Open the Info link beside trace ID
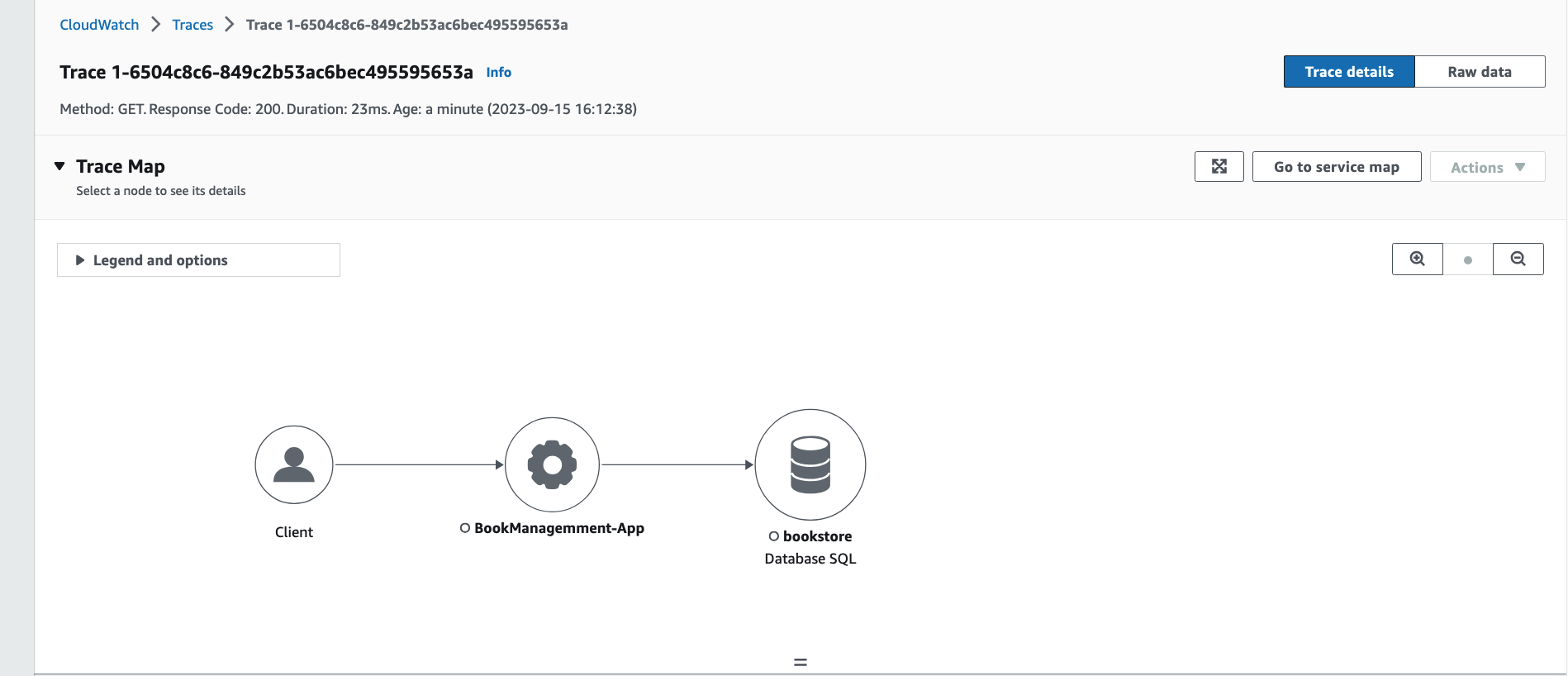Image resolution: width=1568 pixels, height=676 pixels. click(x=499, y=73)
